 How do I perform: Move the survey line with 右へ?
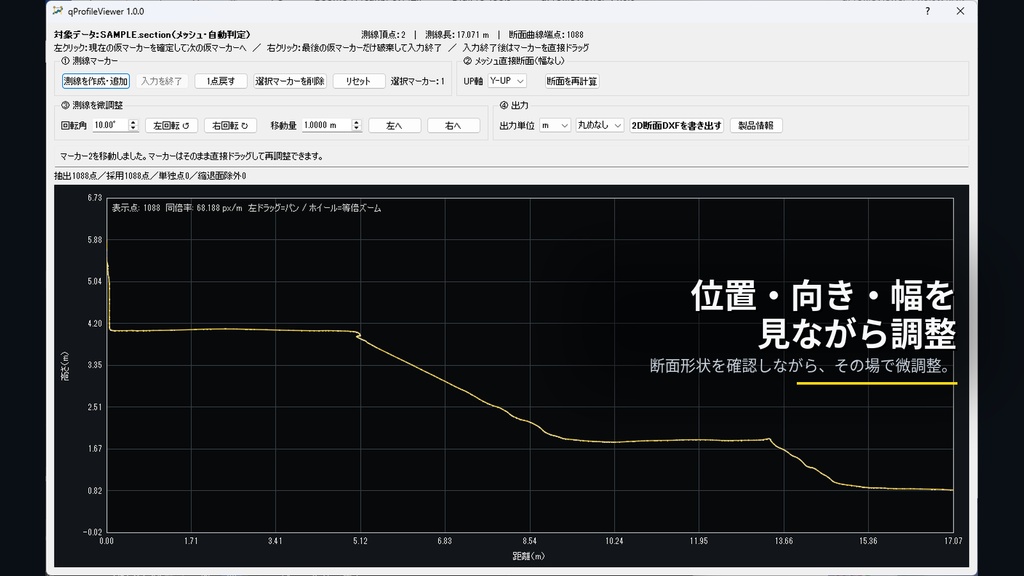point(453,125)
